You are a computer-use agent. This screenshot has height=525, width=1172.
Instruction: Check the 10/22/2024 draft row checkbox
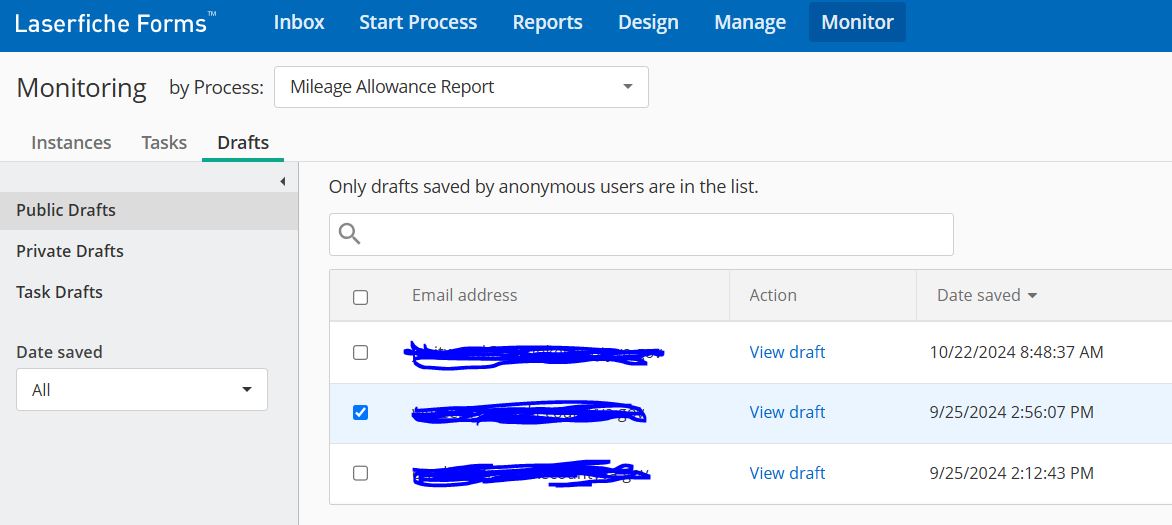pos(361,352)
